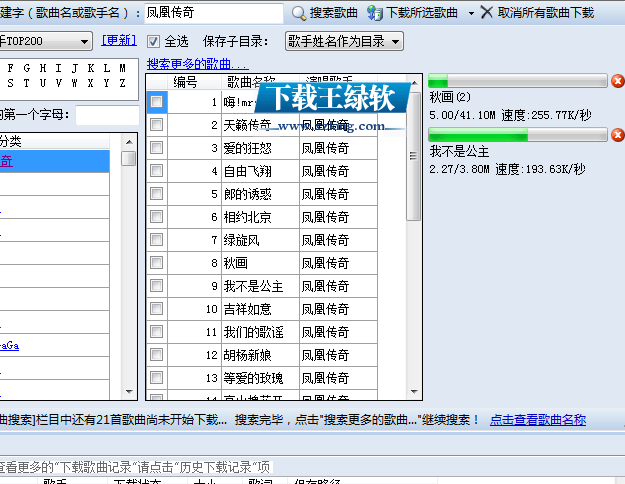Select letter K in the alphabet filter
The width and height of the screenshot is (625, 484).
90,68
